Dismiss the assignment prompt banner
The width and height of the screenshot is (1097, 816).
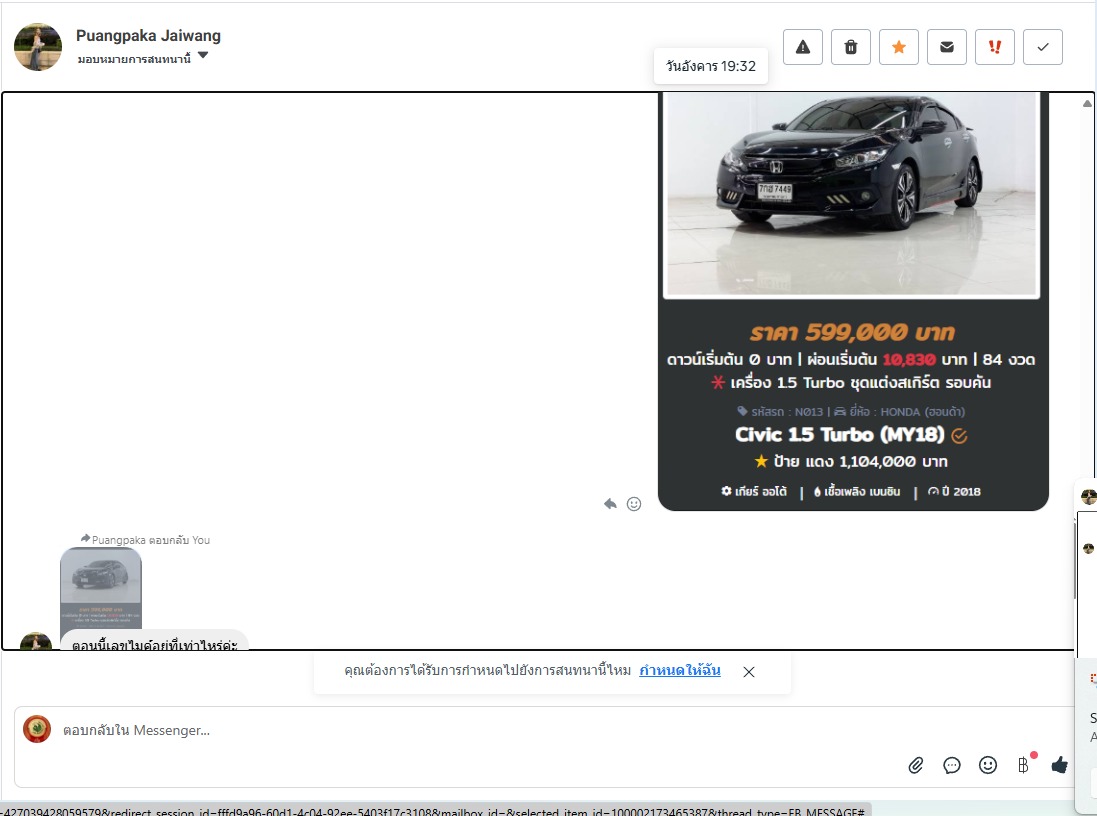749,672
